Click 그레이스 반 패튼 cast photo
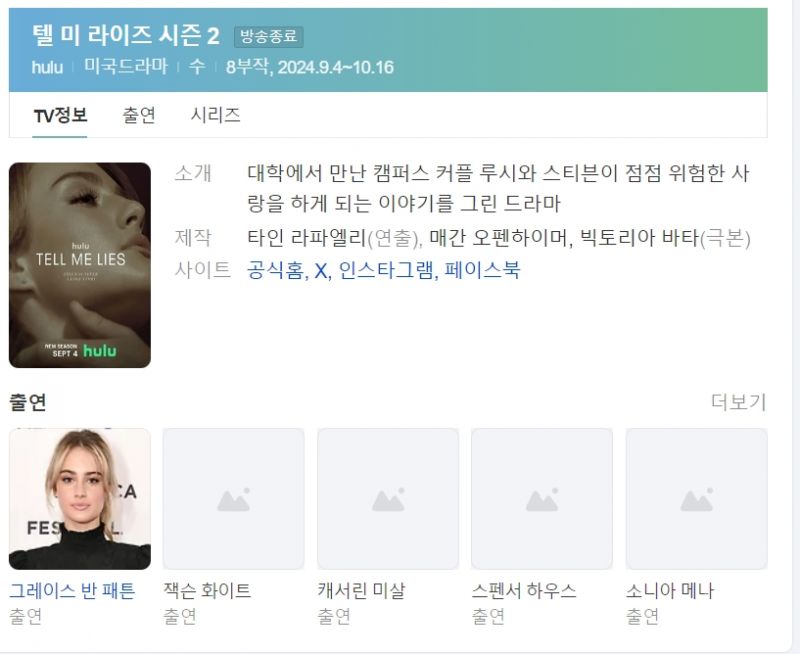The image size is (800, 654). pos(80,499)
